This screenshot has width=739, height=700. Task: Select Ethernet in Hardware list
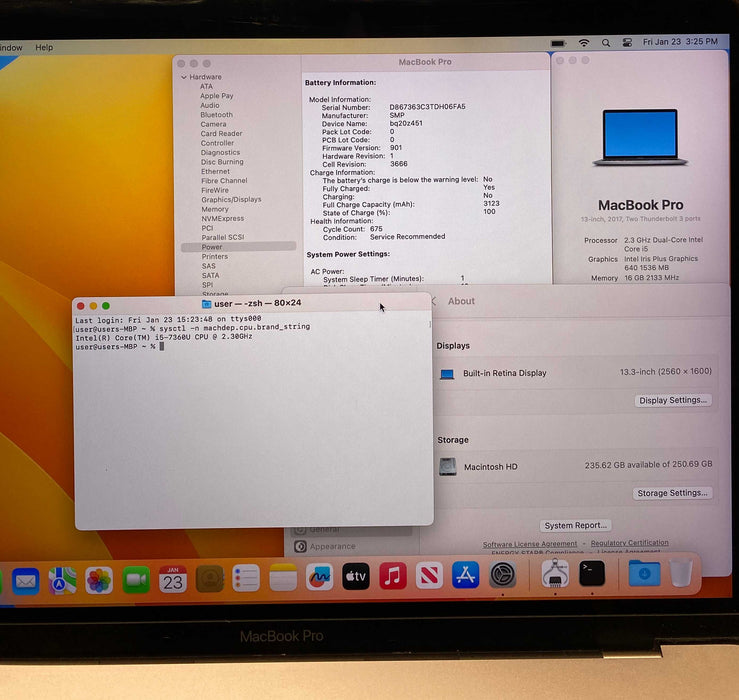click(x=215, y=172)
